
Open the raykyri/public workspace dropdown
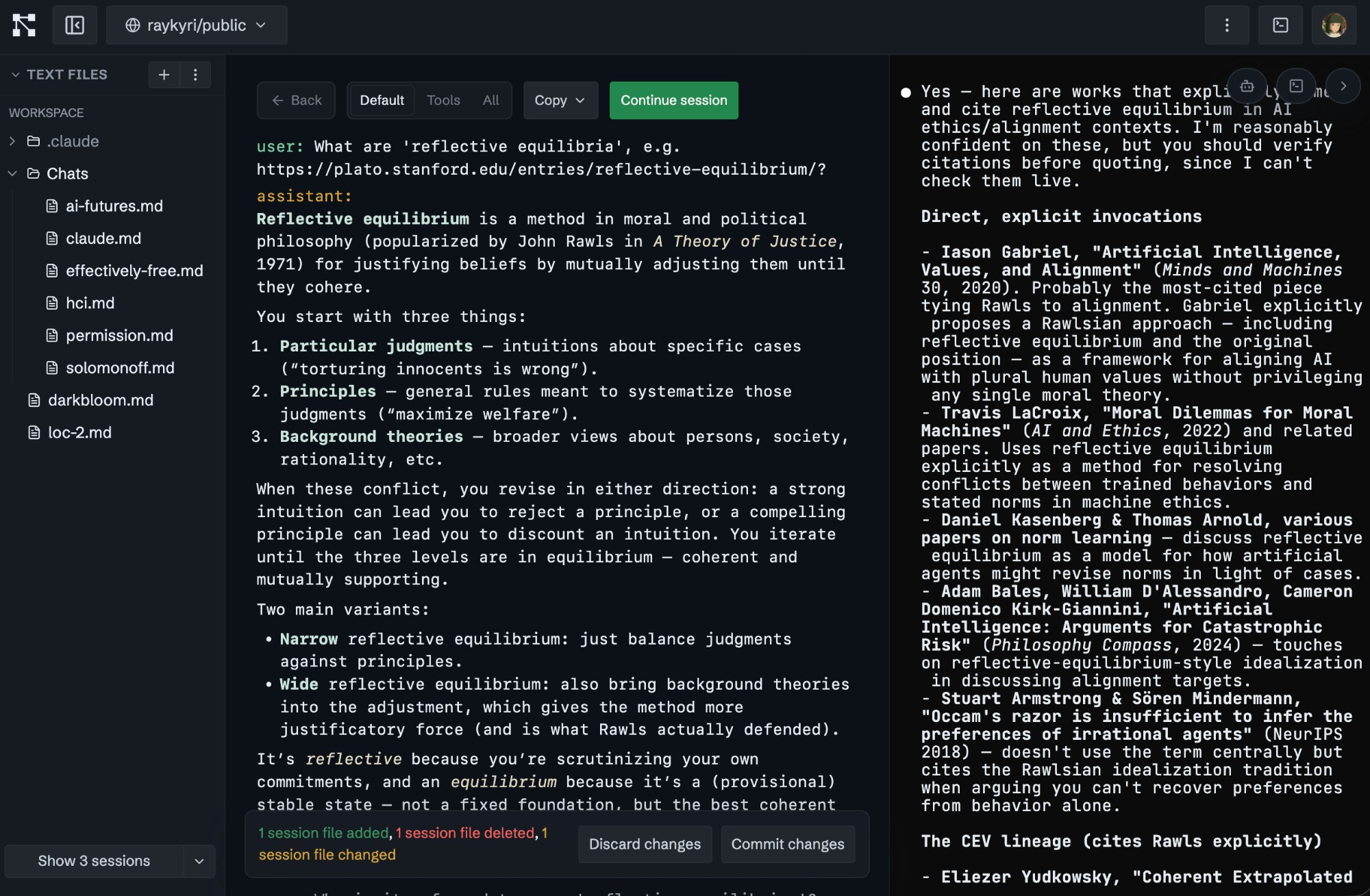(196, 25)
